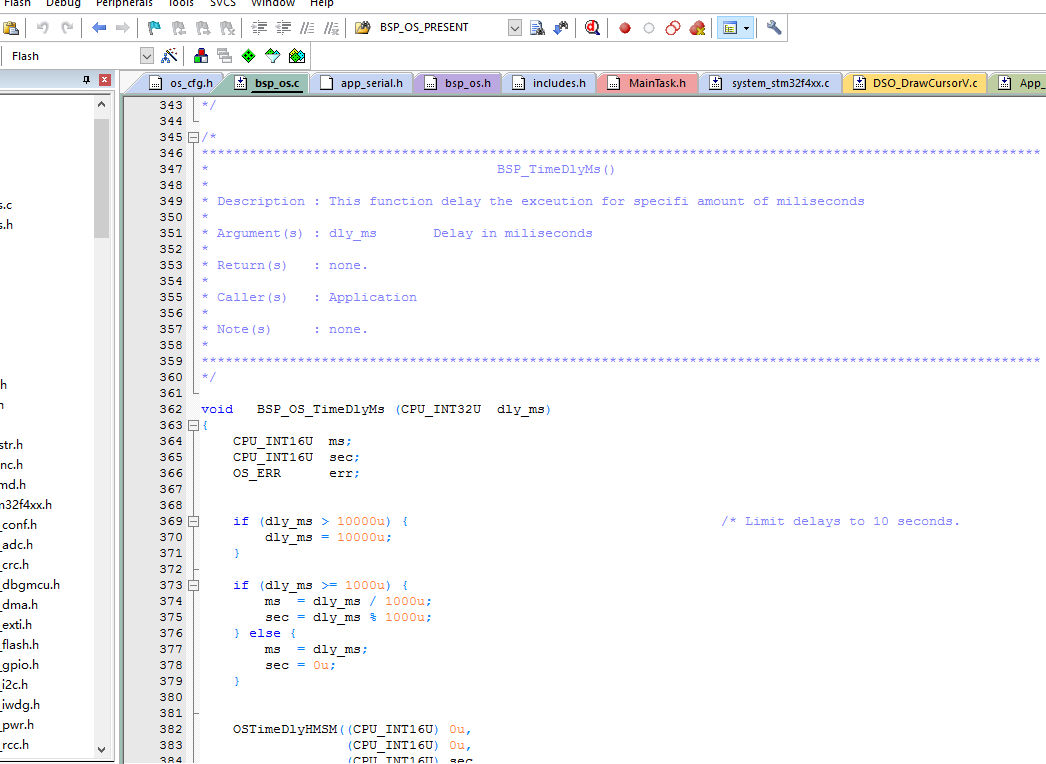
Task: Go to previous bookmark icon
Action: click(x=179, y=28)
